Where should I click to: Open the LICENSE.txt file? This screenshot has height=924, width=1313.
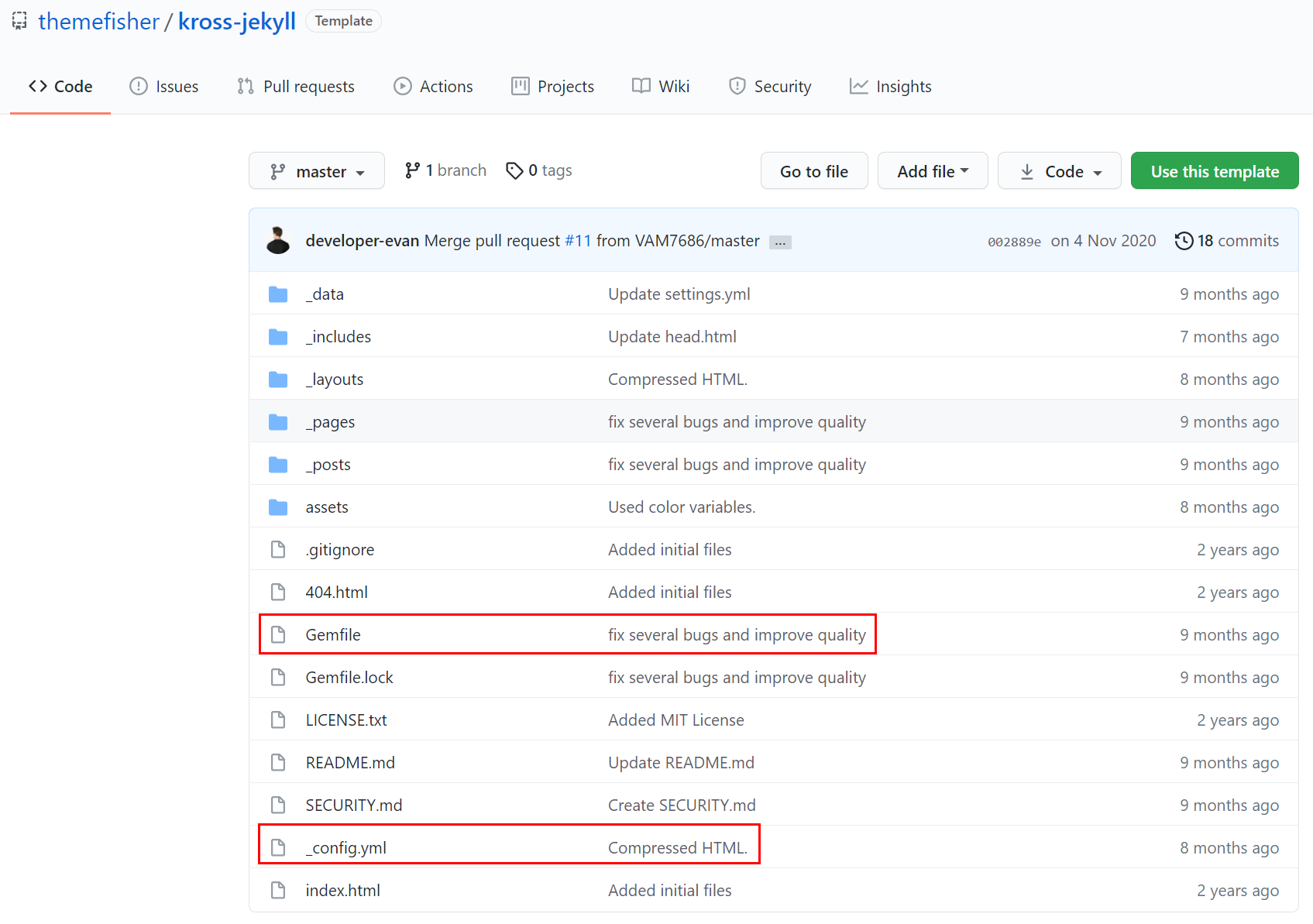[x=346, y=720]
